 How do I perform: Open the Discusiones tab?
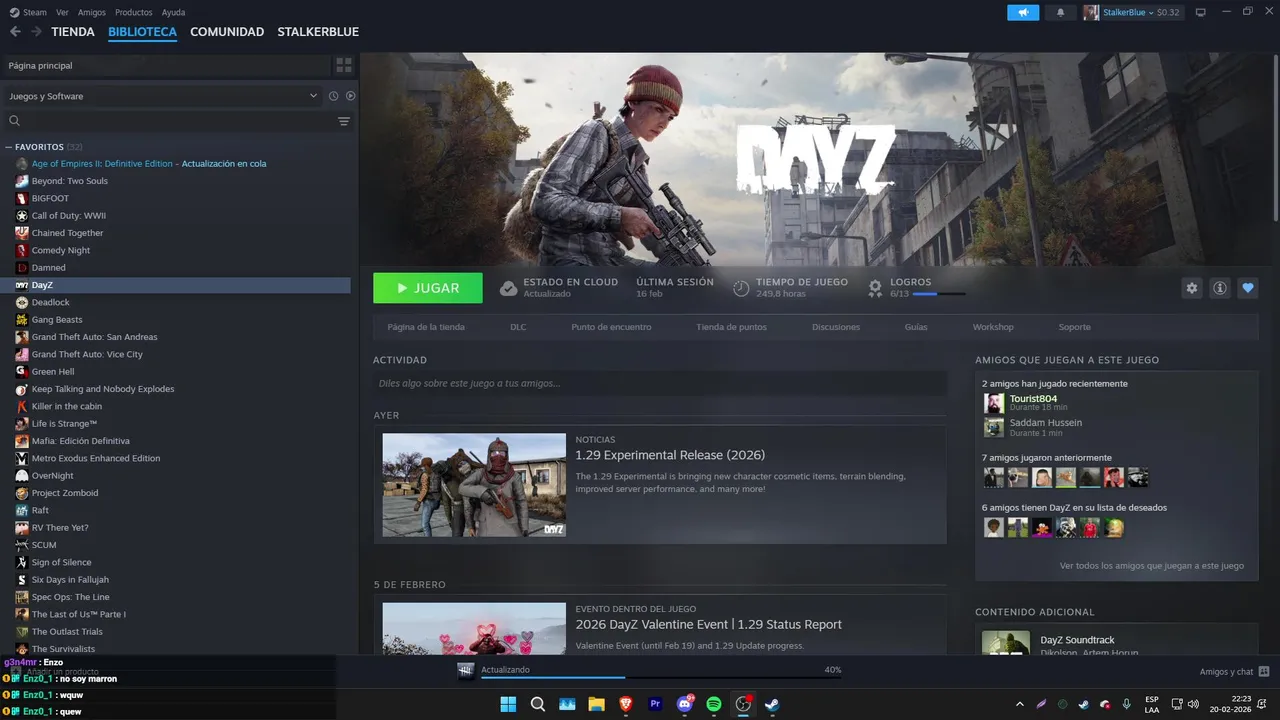tap(836, 327)
